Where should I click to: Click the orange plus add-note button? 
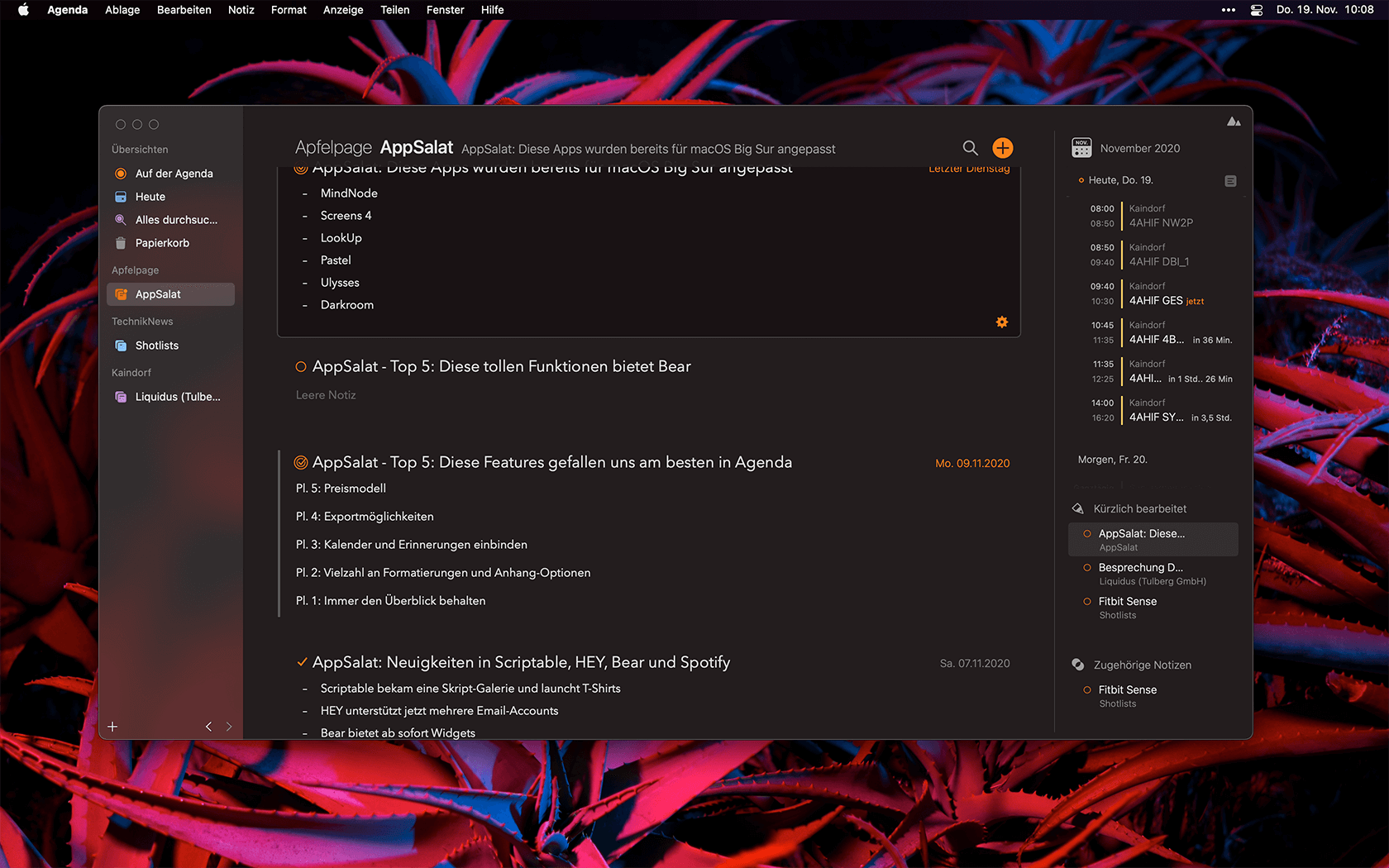coord(1002,148)
